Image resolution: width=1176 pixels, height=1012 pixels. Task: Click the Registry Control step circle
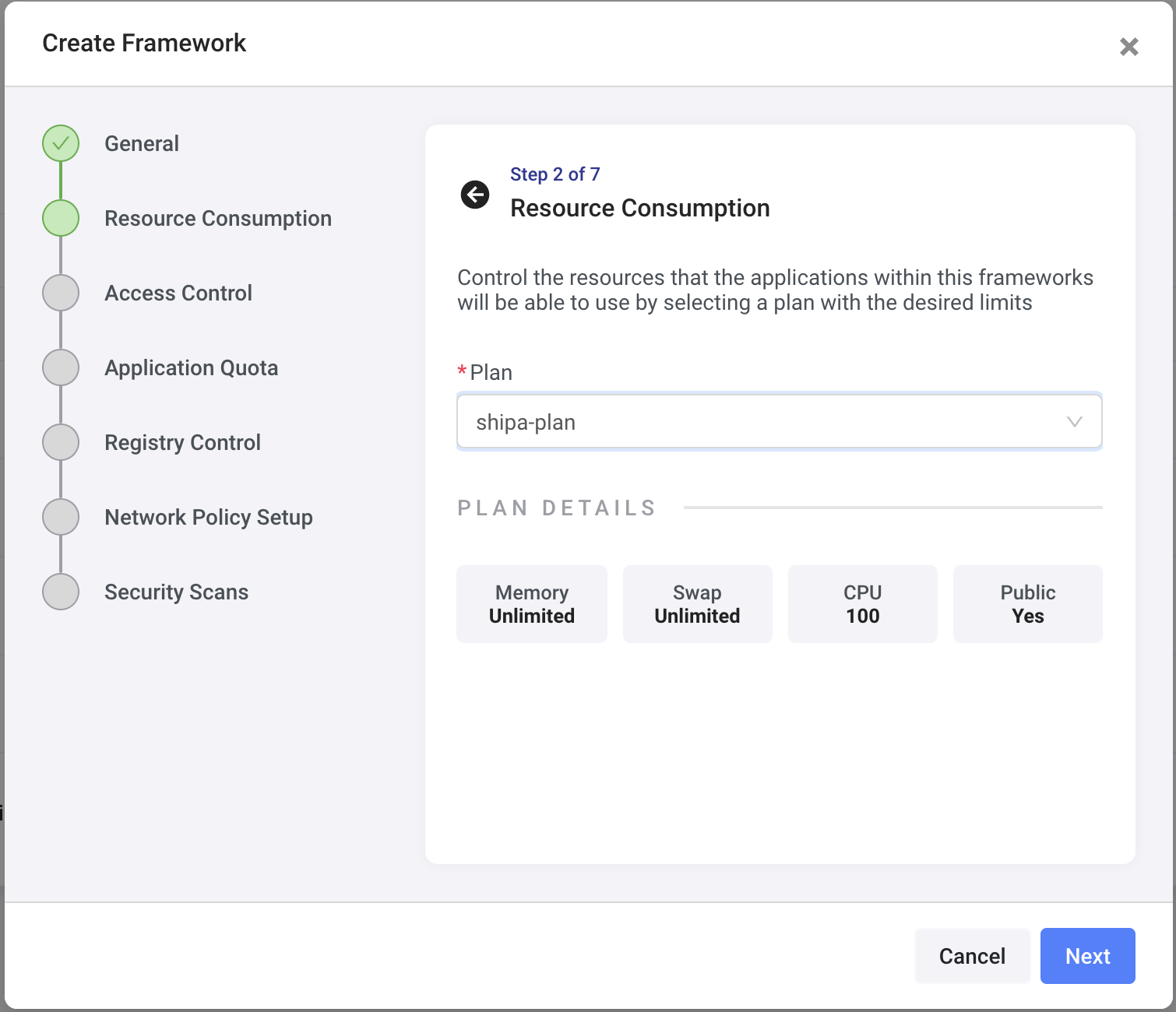point(61,442)
